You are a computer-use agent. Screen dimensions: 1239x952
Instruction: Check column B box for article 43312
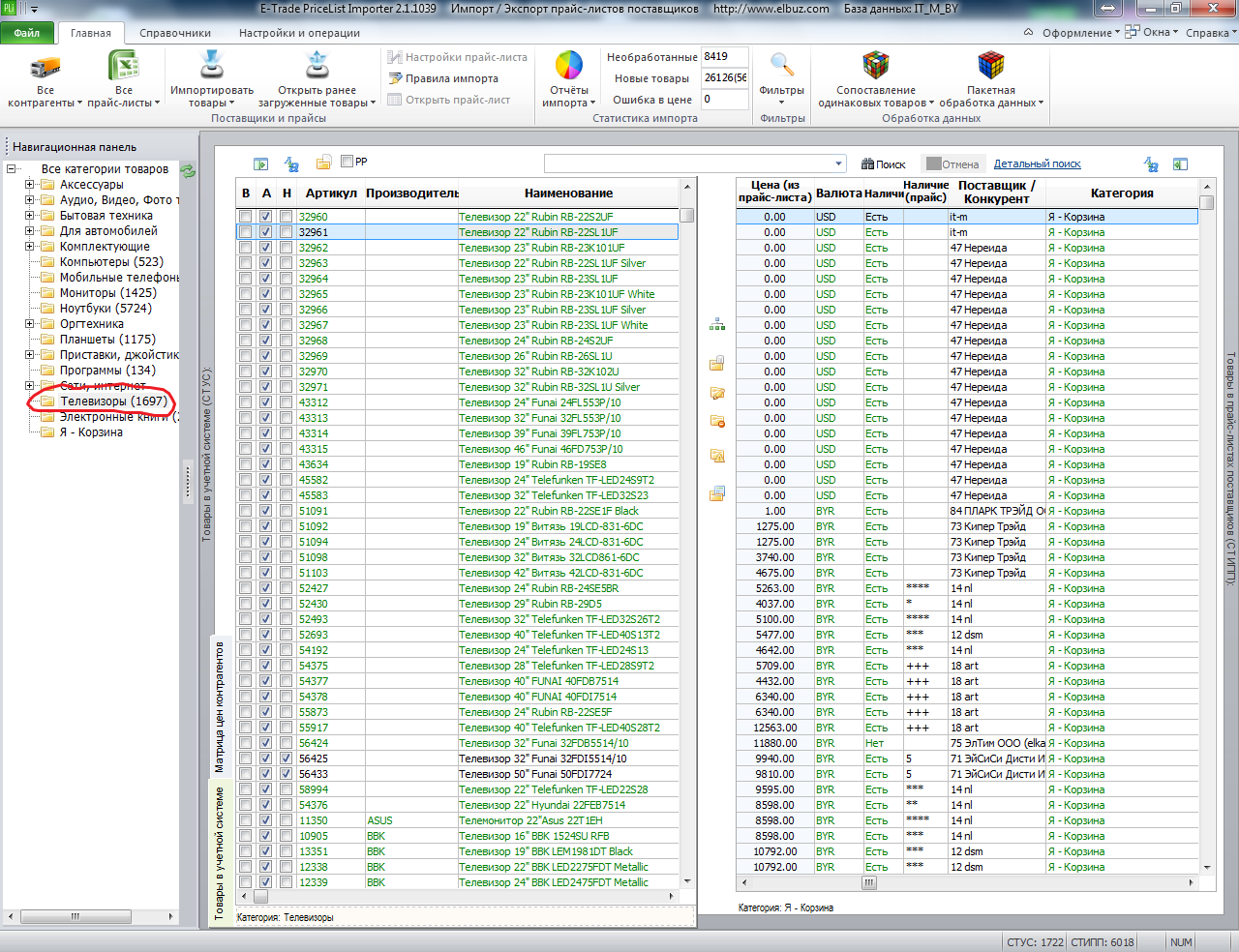[x=246, y=402]
